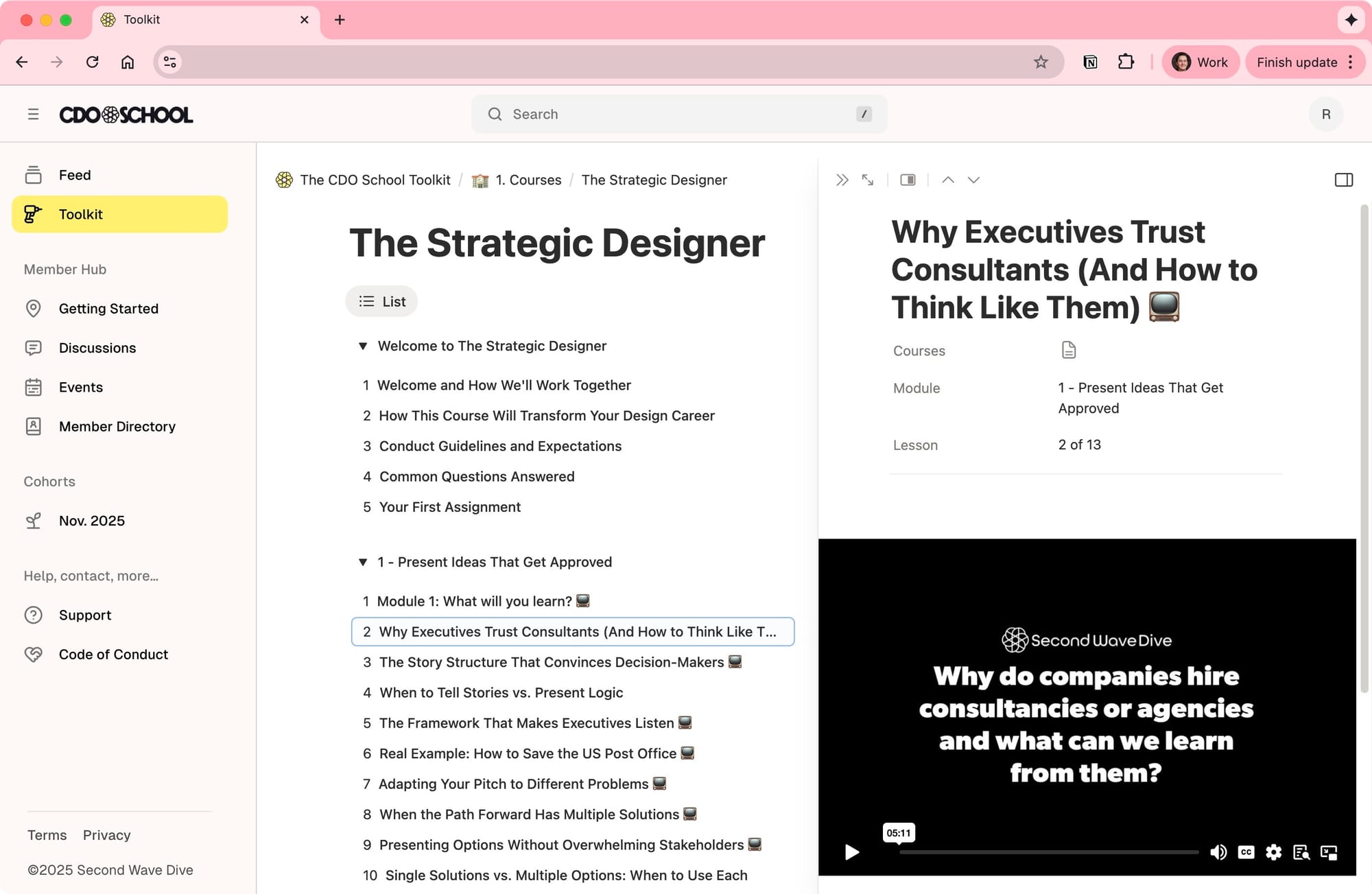Enable picture-in-picture on the video
The image size is (1372, 894).
[x=1329, y=852]
